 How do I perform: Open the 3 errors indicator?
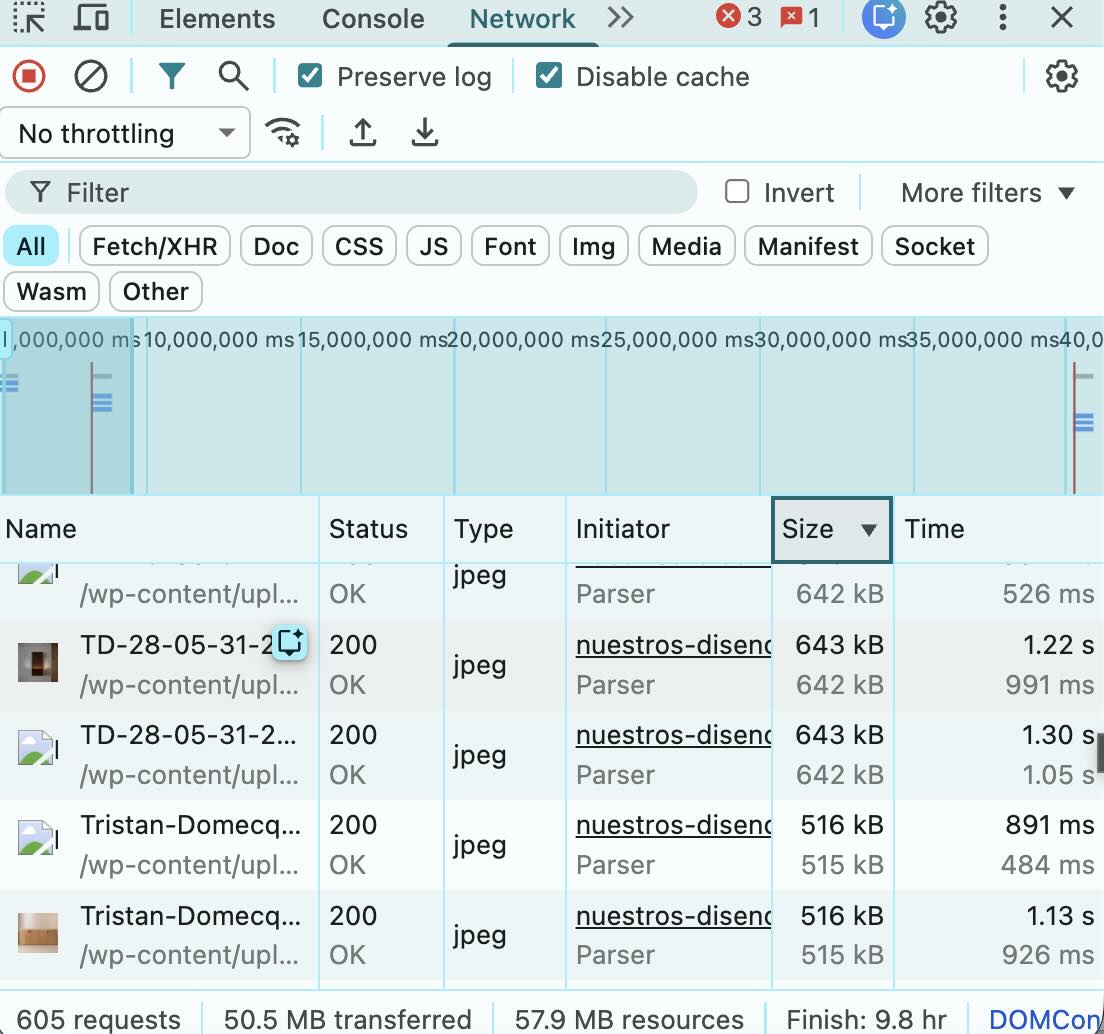[x=739, y=17]
